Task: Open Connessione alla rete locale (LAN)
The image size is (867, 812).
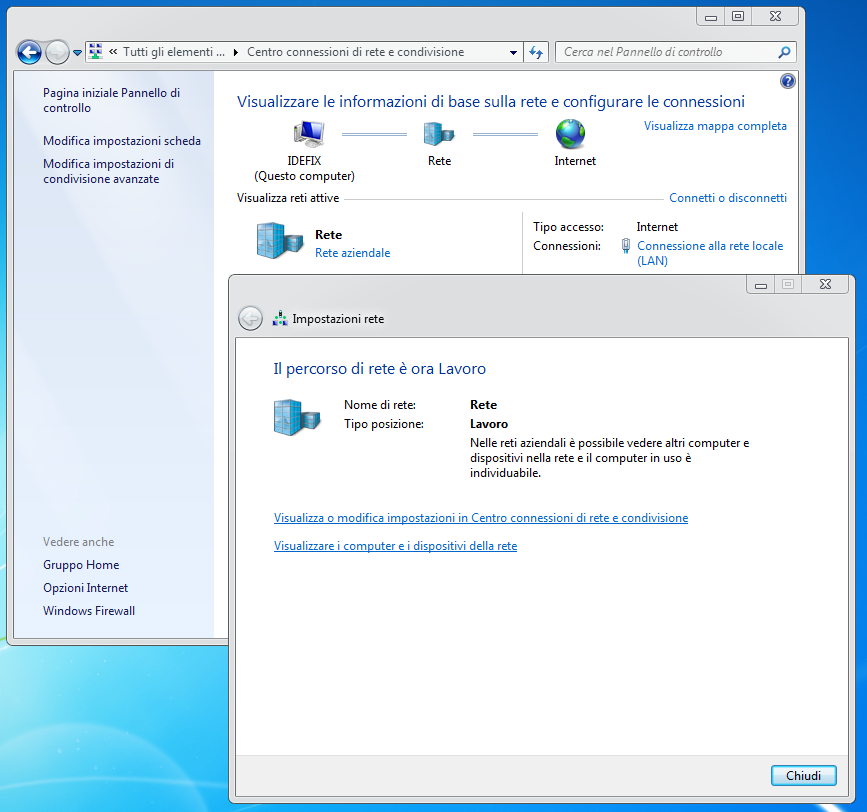Action: (709, 246)
